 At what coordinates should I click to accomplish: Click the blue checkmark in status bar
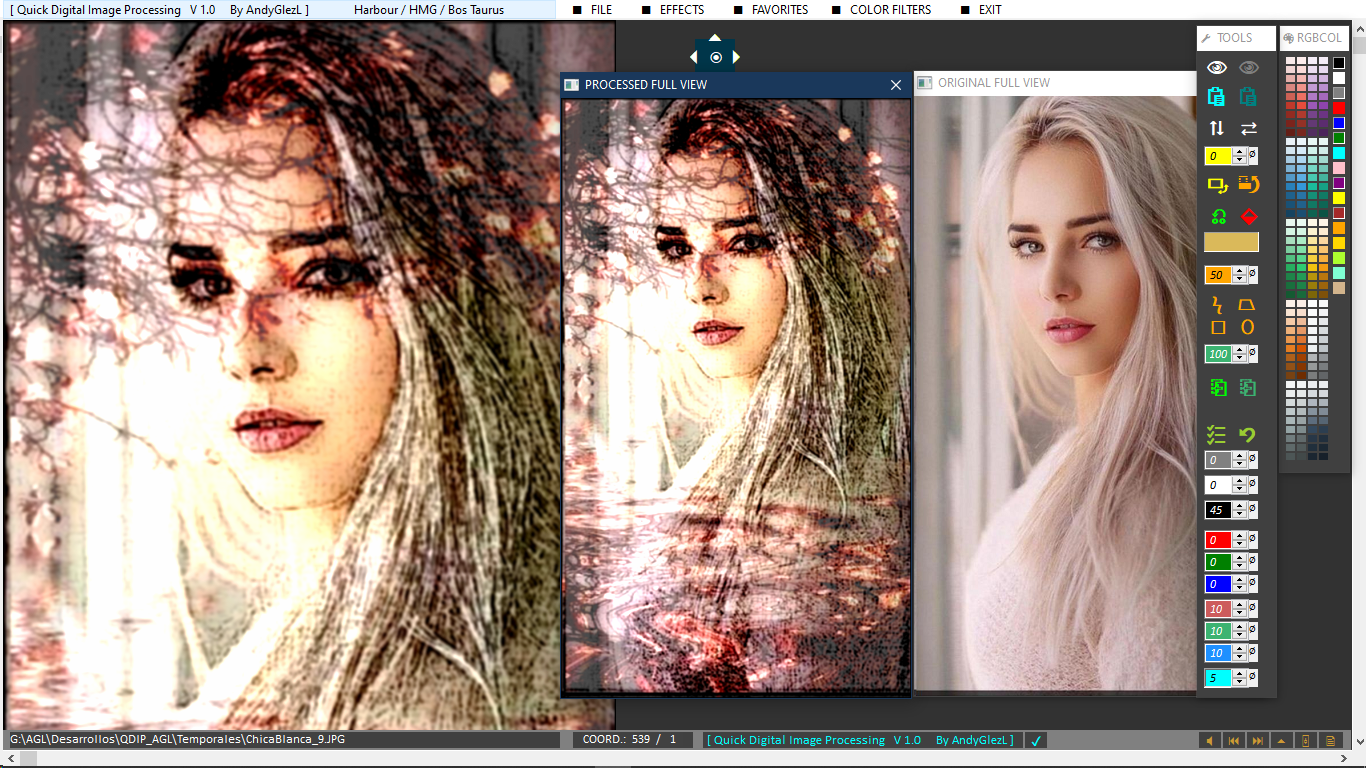click(1036, 741)
